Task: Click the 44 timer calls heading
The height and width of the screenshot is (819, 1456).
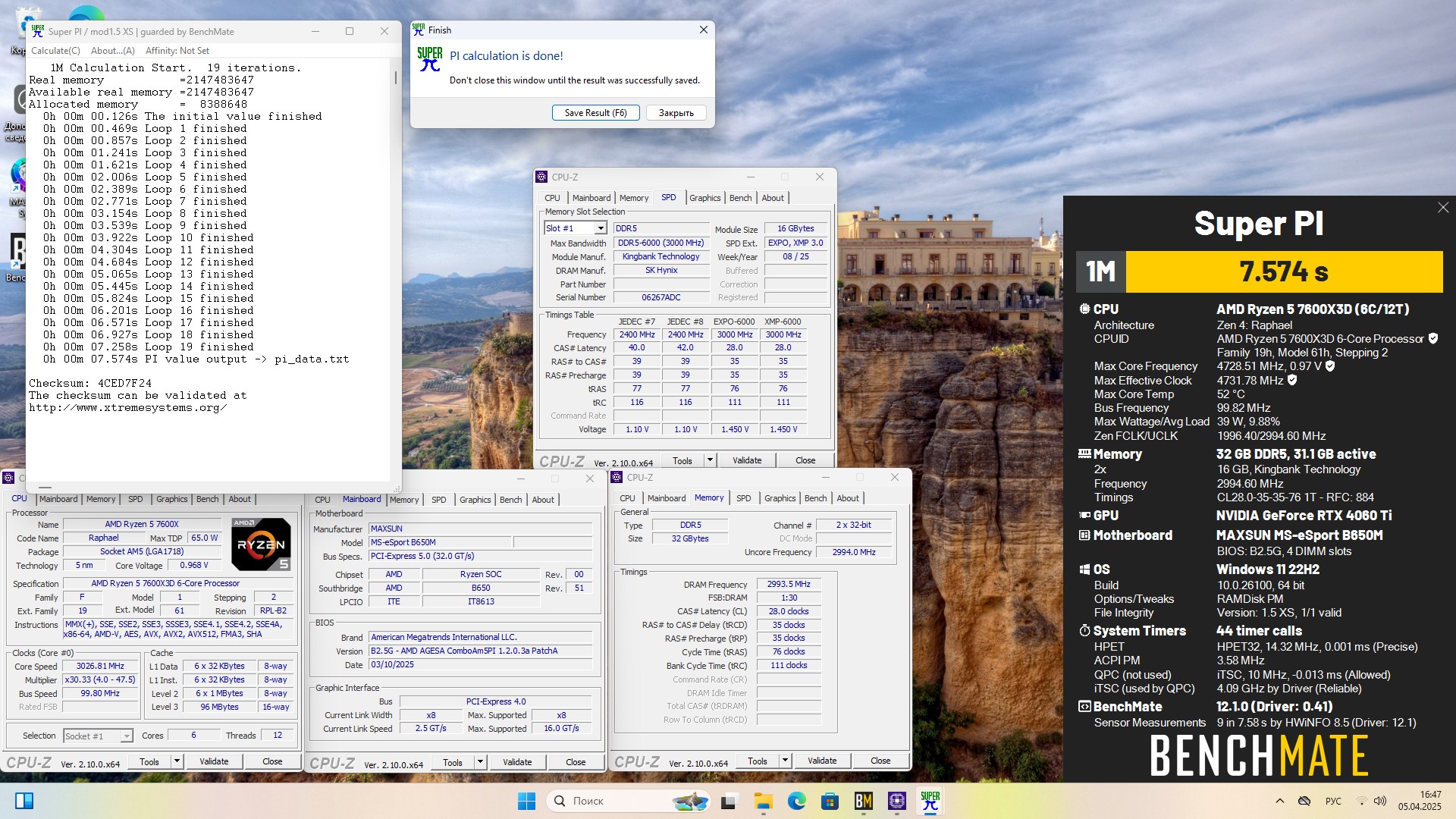Action: [x=1259, y=631]
